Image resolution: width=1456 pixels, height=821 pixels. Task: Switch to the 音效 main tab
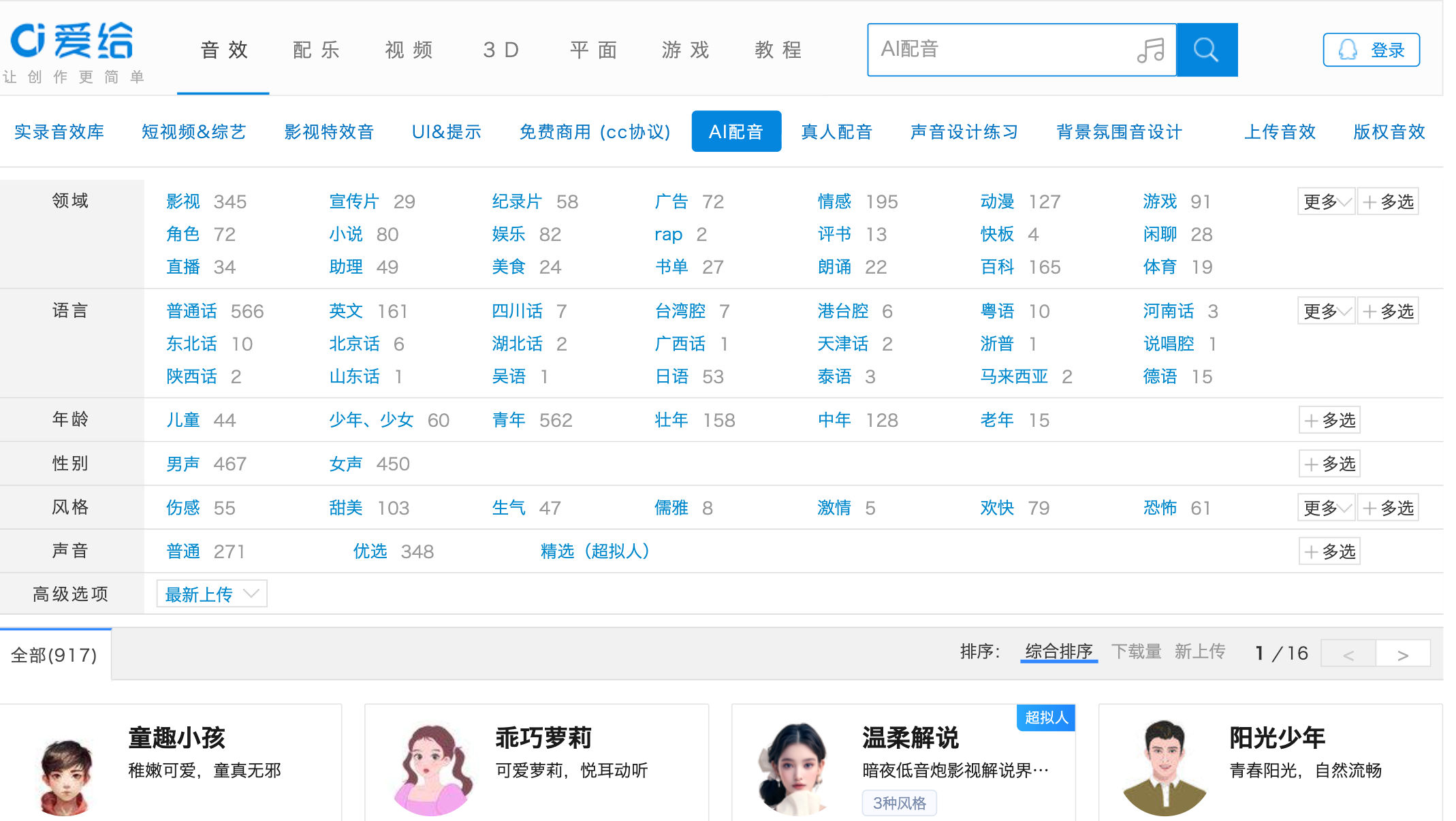point(224,50)
